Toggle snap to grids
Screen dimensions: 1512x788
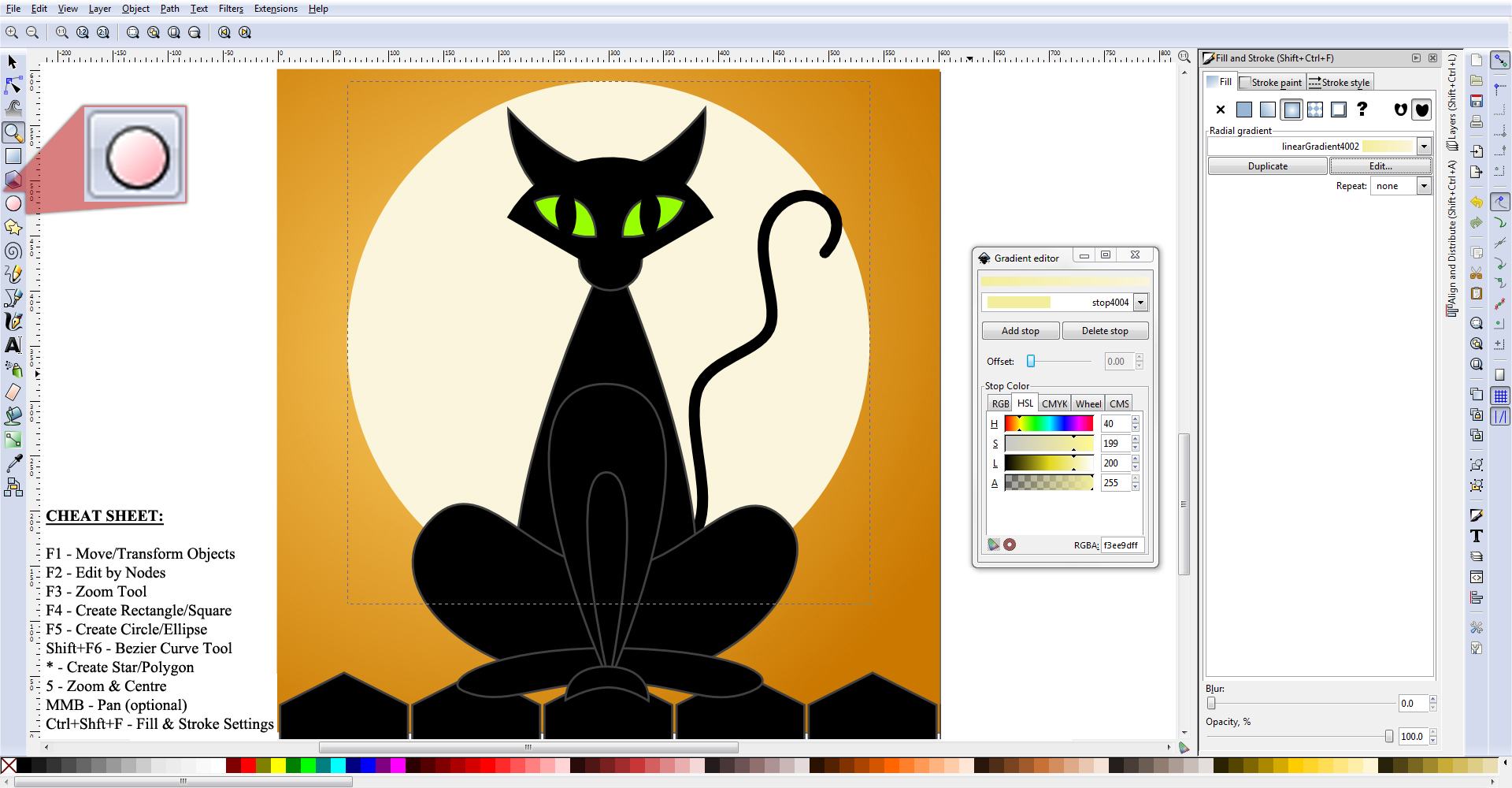click(1500, 396)
